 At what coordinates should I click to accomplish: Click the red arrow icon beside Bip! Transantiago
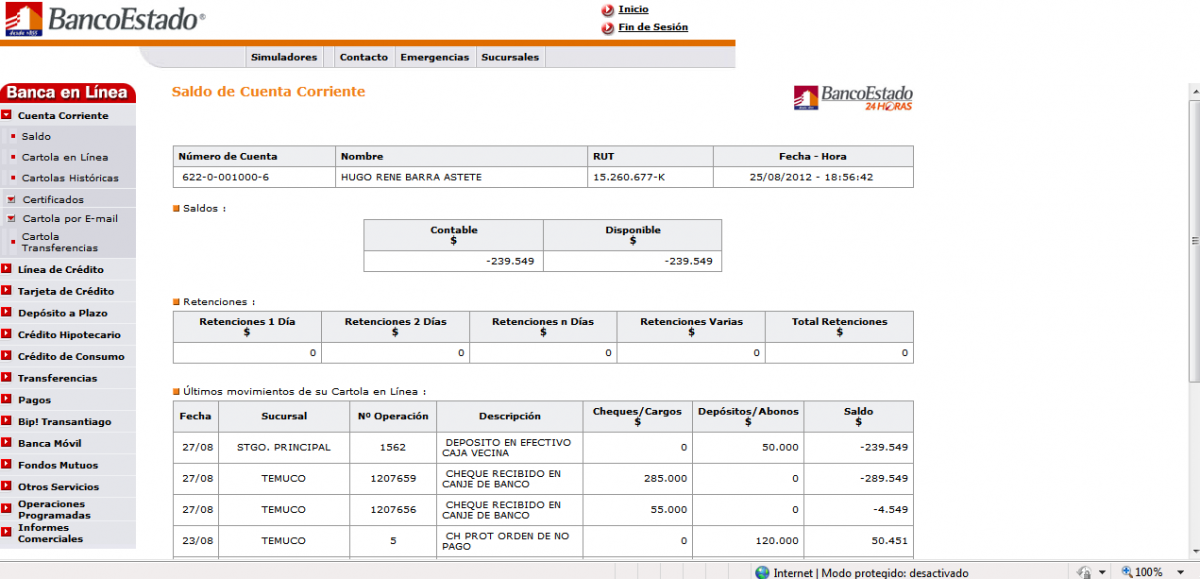pyautogui.click(x=7, y=422)
